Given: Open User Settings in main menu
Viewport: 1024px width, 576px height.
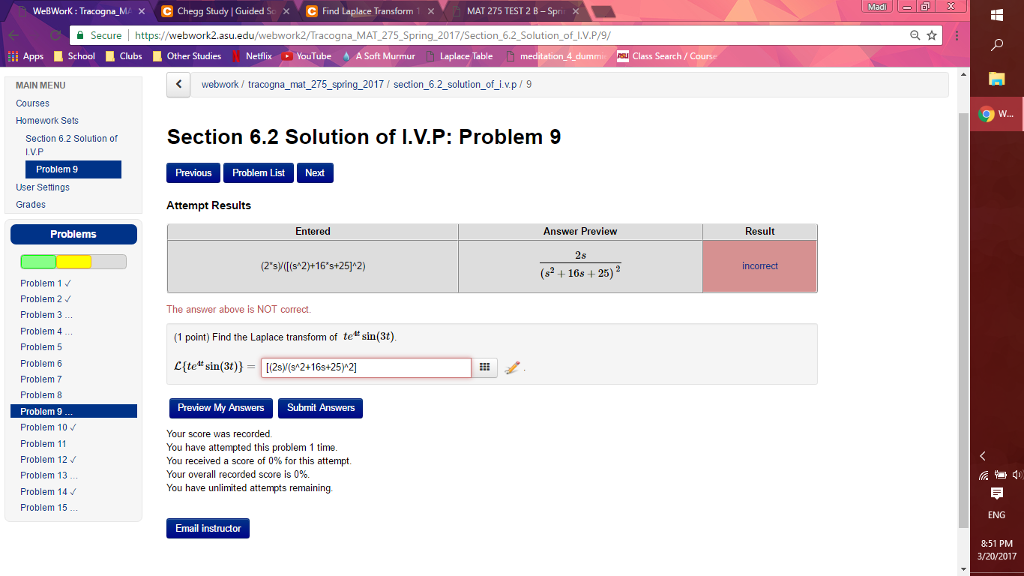Looking at the screenshot, I should pos(42,187).
